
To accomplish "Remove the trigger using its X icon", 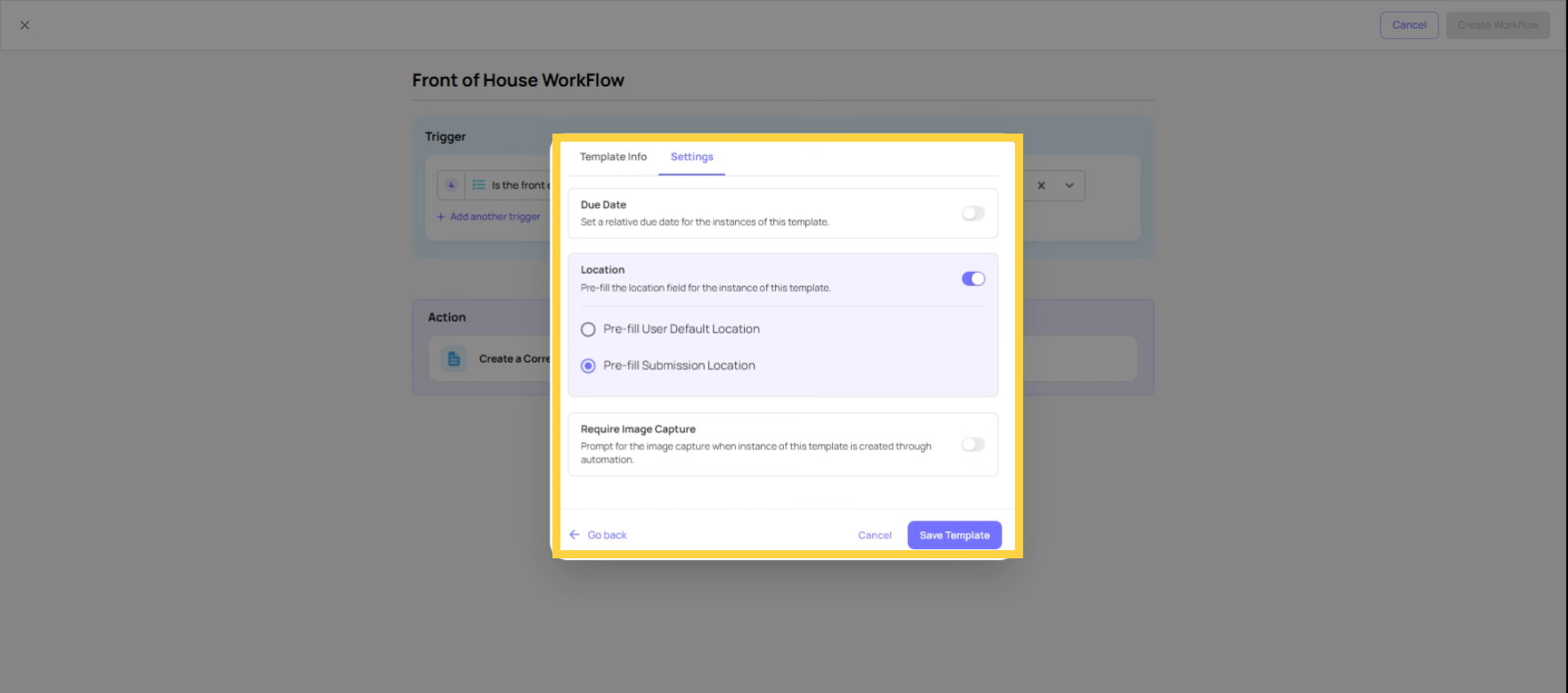I will click(x=1041, y=186).
